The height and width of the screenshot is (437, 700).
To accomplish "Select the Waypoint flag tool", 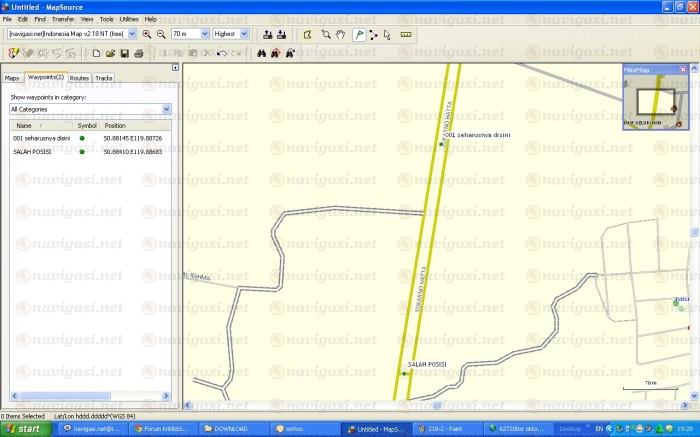I will click(358, 33).
